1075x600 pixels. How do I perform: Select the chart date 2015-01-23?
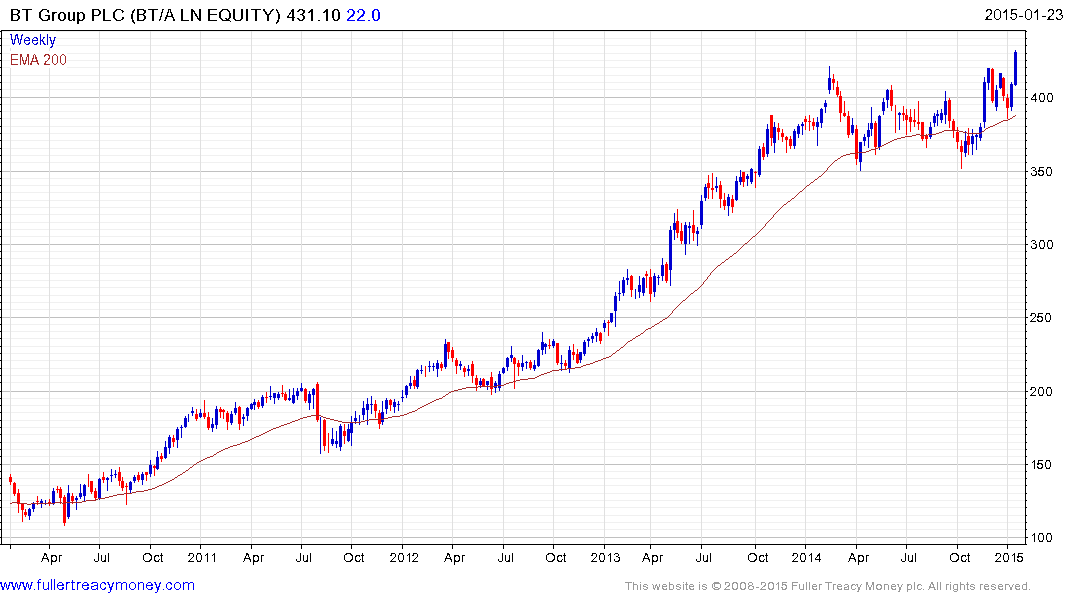[1024, 14]
